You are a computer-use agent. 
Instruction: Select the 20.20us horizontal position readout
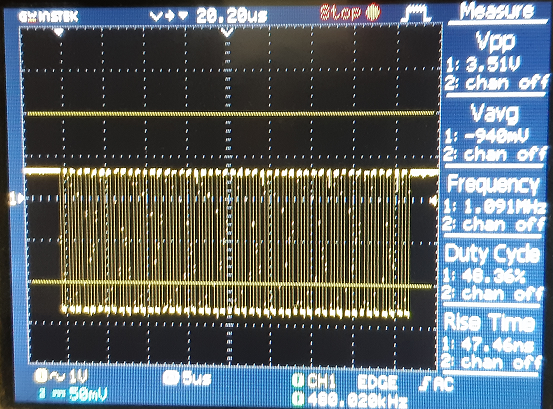(232, 16)
